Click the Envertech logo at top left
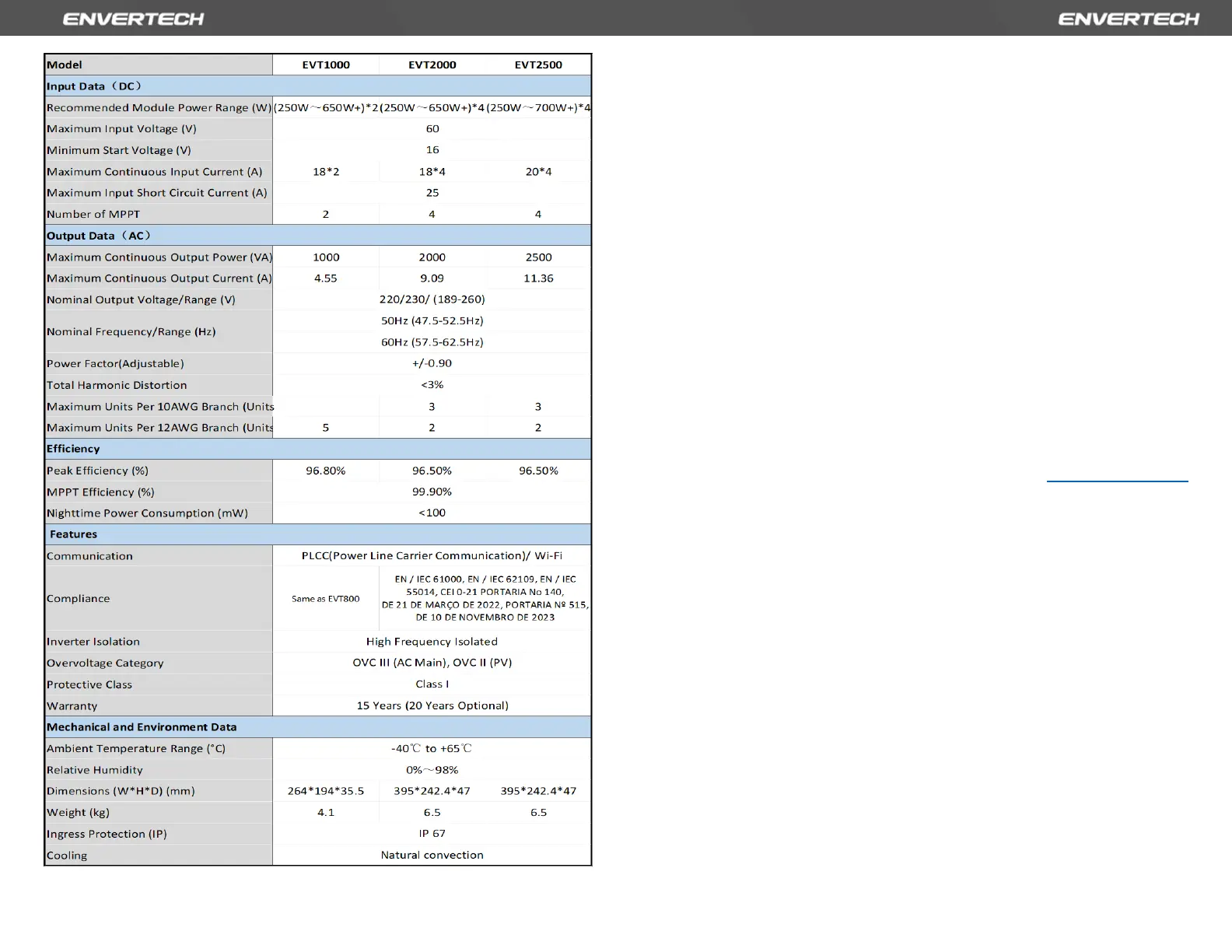Image resolution: width=1232 pixels, height=952 pixels. (133, 19)
